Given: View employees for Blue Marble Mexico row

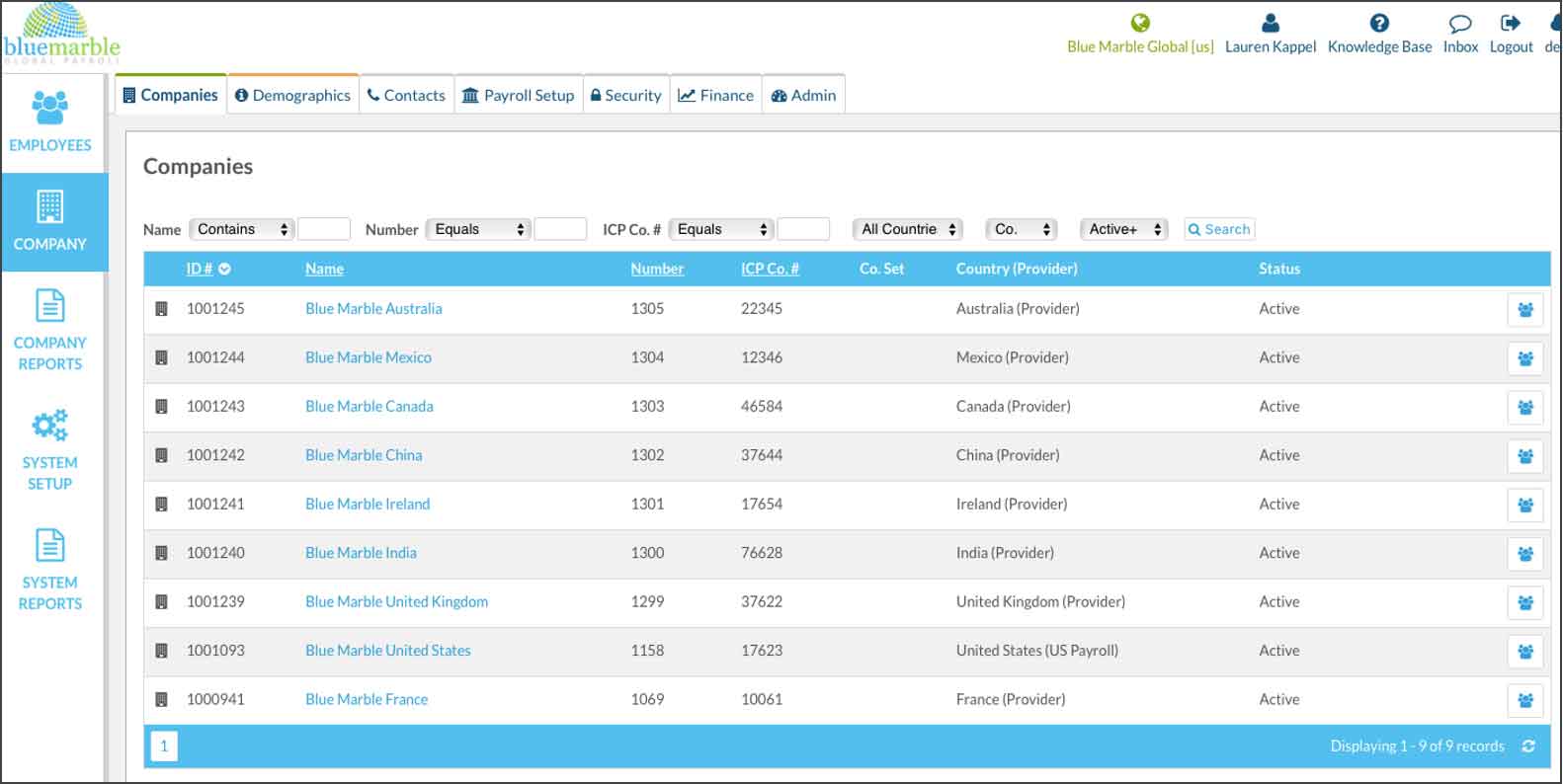Looking at the screenshot, I should [x=1525, y=358].
